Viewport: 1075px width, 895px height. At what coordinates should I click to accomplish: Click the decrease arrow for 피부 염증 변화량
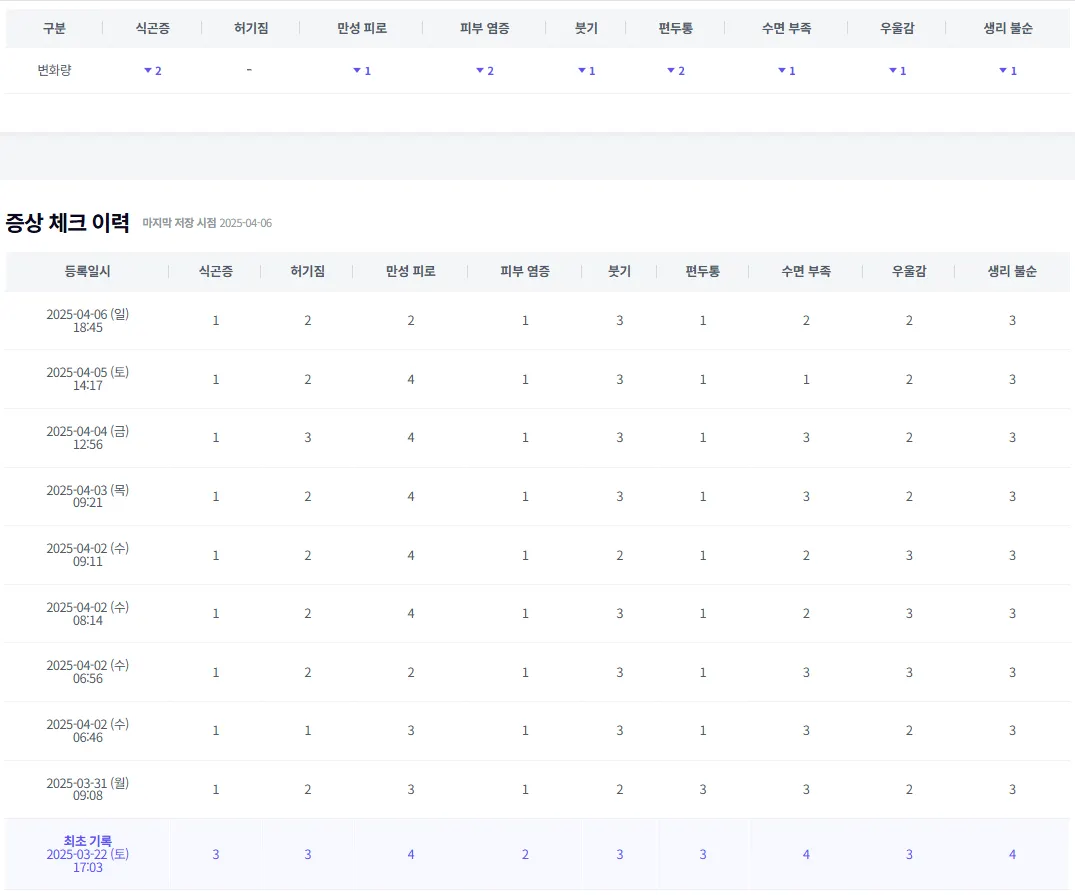pos(479,71)
